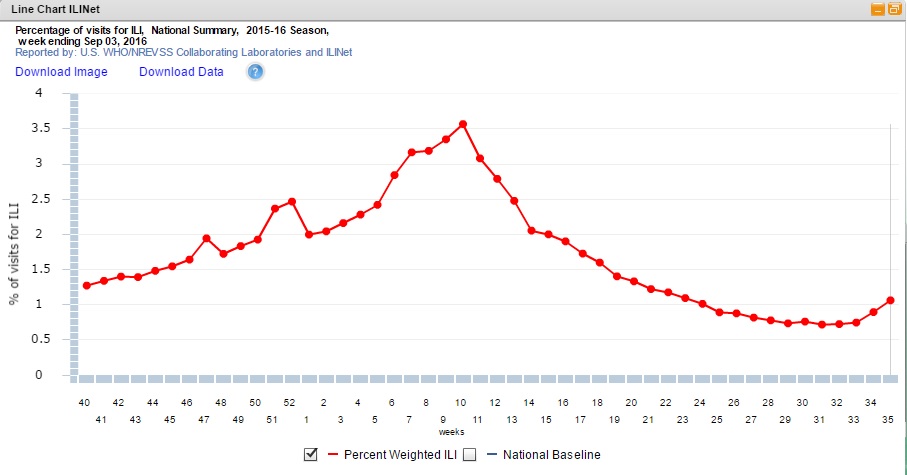Screen dimensions: 907x475
Task: Click the red Percent Weighted ILI legend line
Action: pyautogui.click(x=333, y=455)
